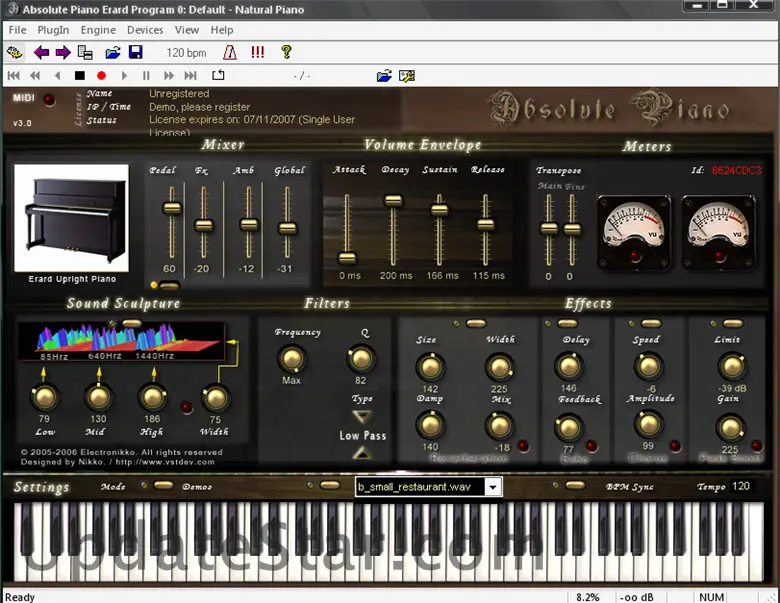Click the Tempo value field showing 120
This screenshot has width=780, height=603.
741,486
